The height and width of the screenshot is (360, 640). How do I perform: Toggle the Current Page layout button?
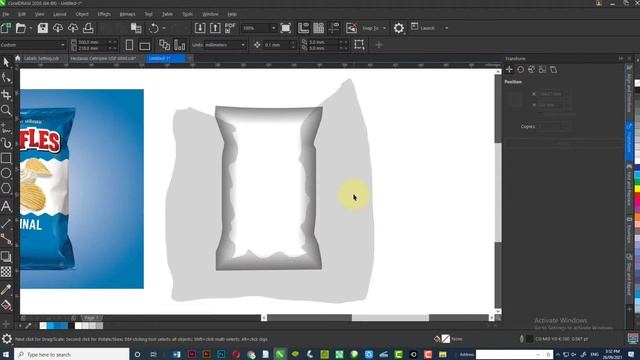(x=180, y=44)
